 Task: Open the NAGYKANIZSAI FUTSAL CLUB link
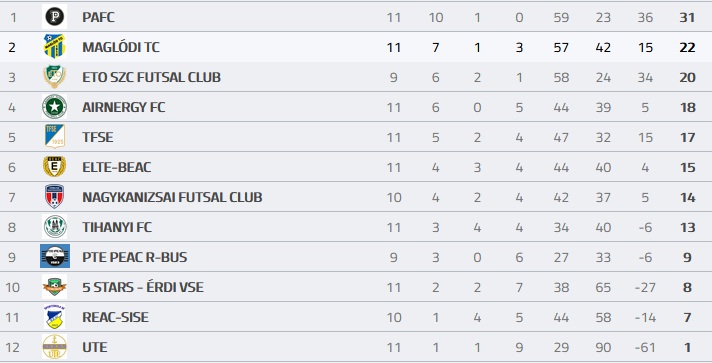(172, 197)
